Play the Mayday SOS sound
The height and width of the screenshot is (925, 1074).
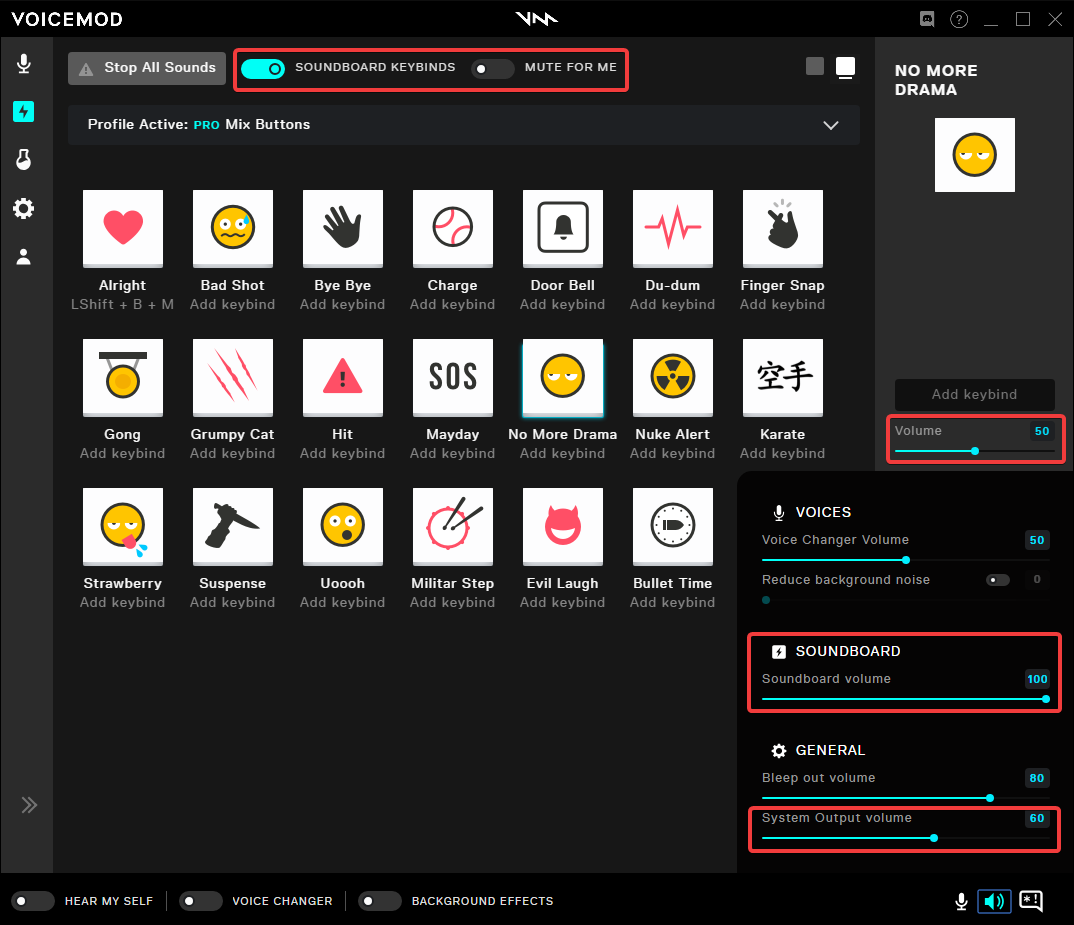pyautogui.click(x=453, y=378)
